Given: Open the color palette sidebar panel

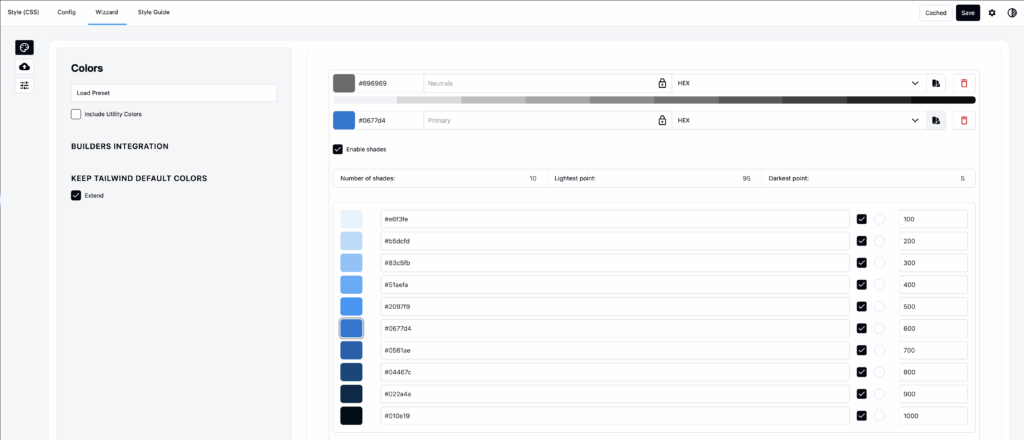Looking at the screenshot, I should click(x=24, y=48).
